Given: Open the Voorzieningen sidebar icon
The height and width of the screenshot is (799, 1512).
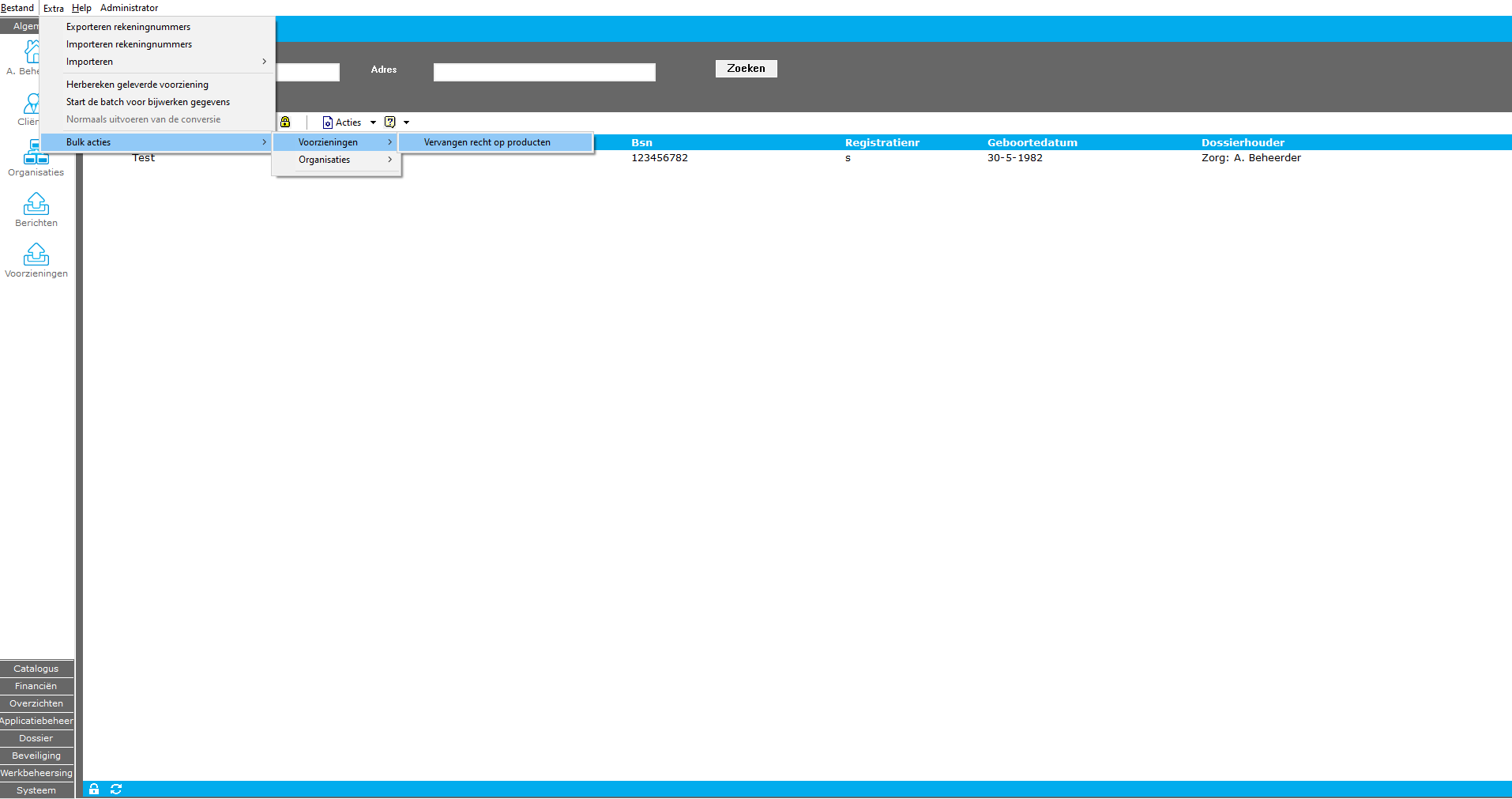Looking at the screenshot, I should pos(36,255).
